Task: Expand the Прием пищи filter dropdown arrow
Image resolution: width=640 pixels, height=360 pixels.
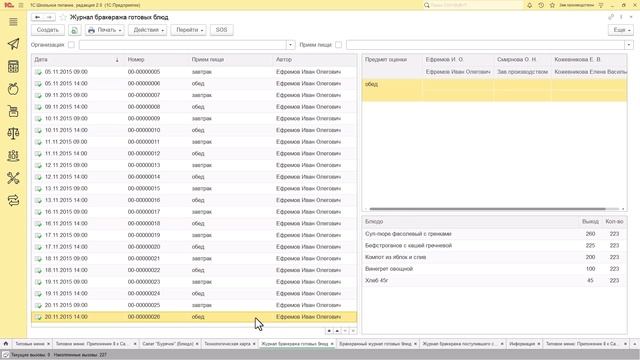Action: pos(629,45)
